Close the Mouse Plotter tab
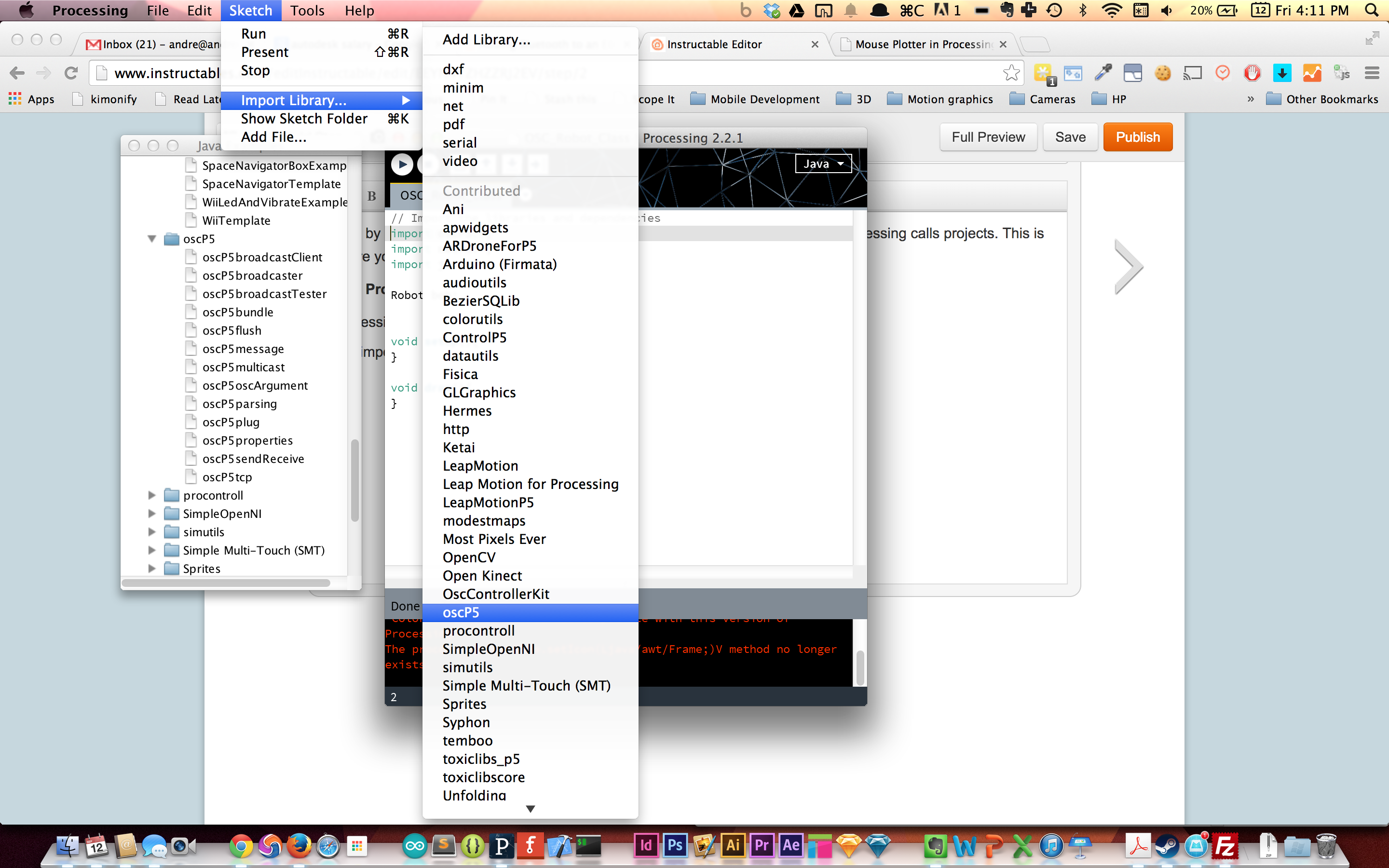Image resolution: width=1389 pixels, height=868 pixels. tap(1003, 44)
